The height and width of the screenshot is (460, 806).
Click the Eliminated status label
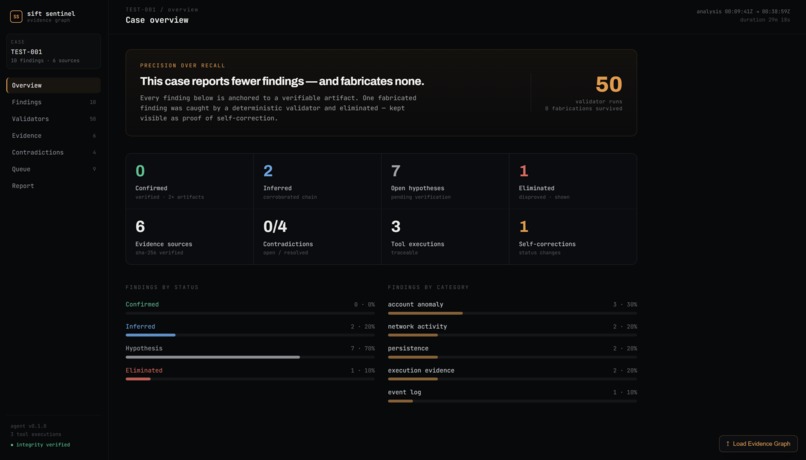point(144,371)
